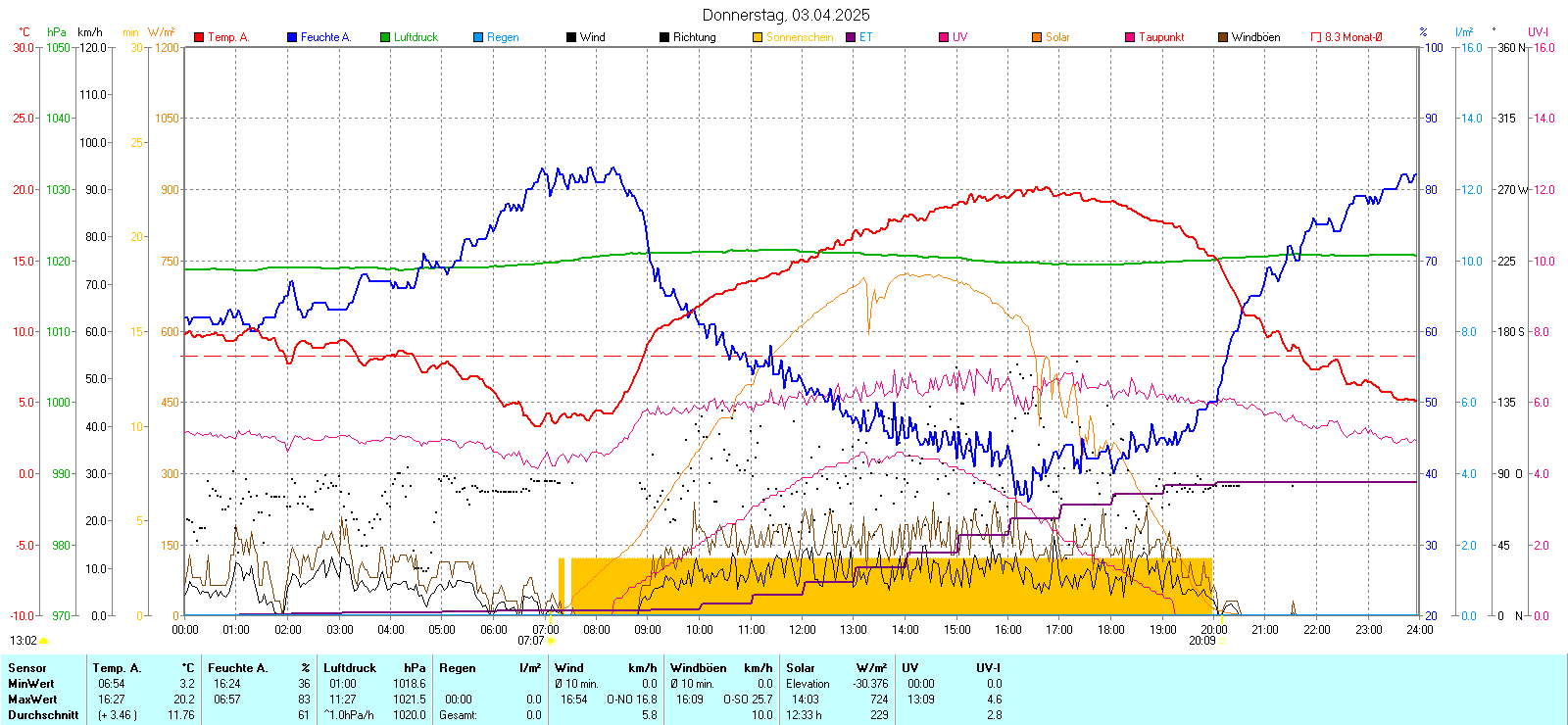This screenshot has height=725, width=1568.
Task: Click the orange Solar legend square
Action: pyautogui.click(x=1037, y=37)
